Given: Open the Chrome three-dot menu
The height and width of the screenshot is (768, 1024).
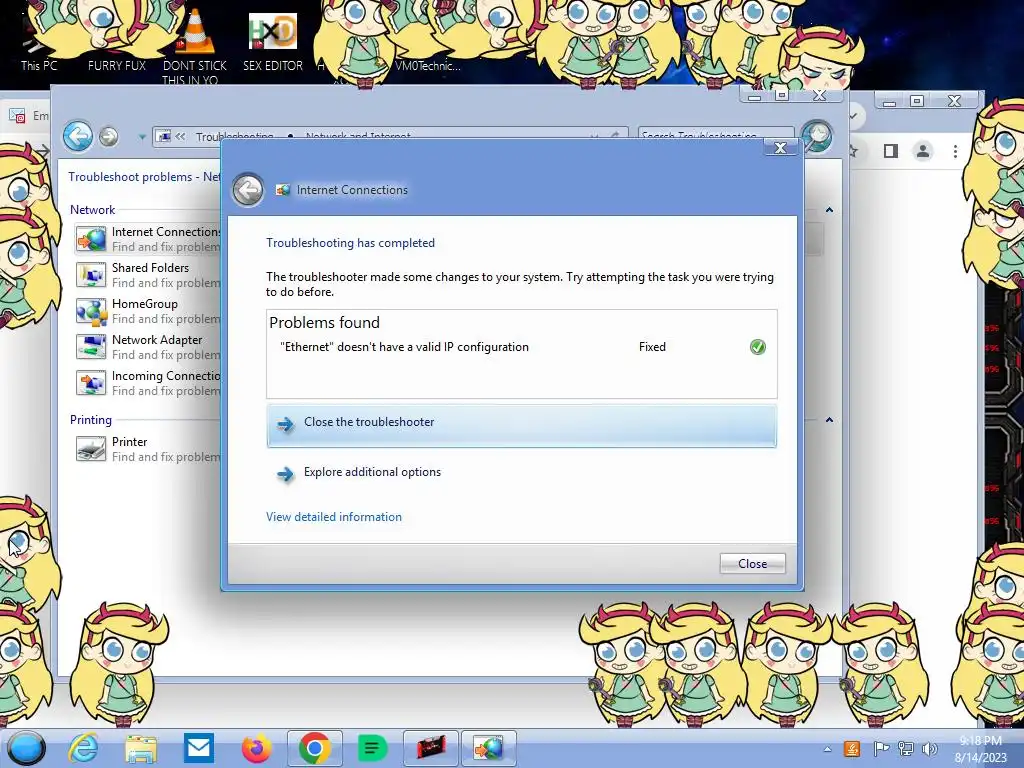Looking at the screenshot, I should coord(955,152).
